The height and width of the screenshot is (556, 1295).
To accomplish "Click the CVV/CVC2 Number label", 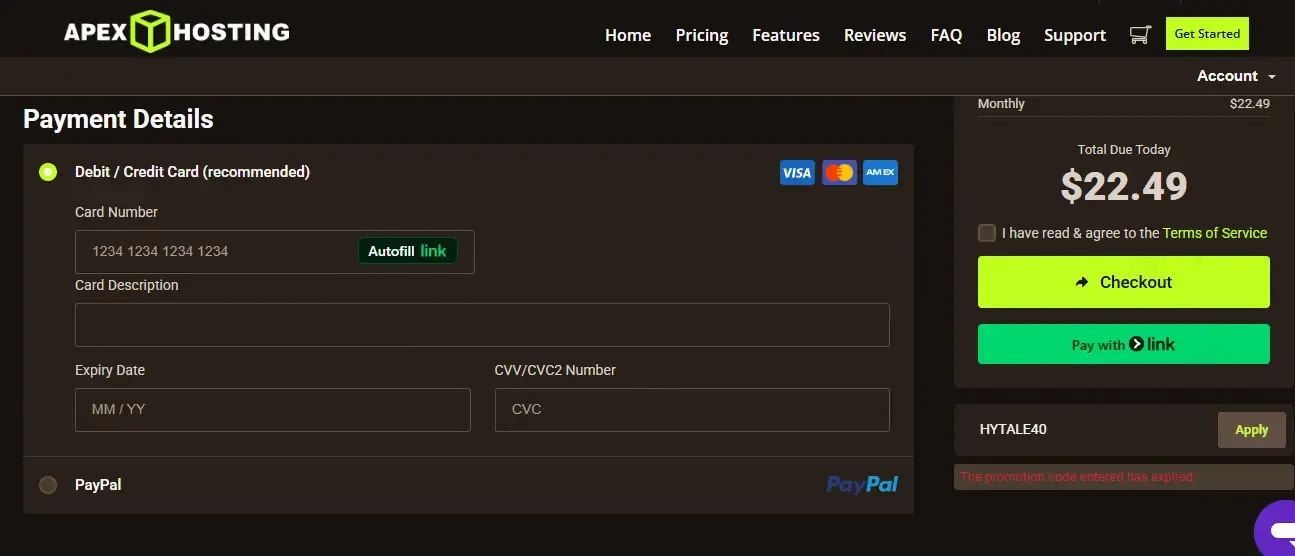I will pyautogui.click(x=555, y=370).
